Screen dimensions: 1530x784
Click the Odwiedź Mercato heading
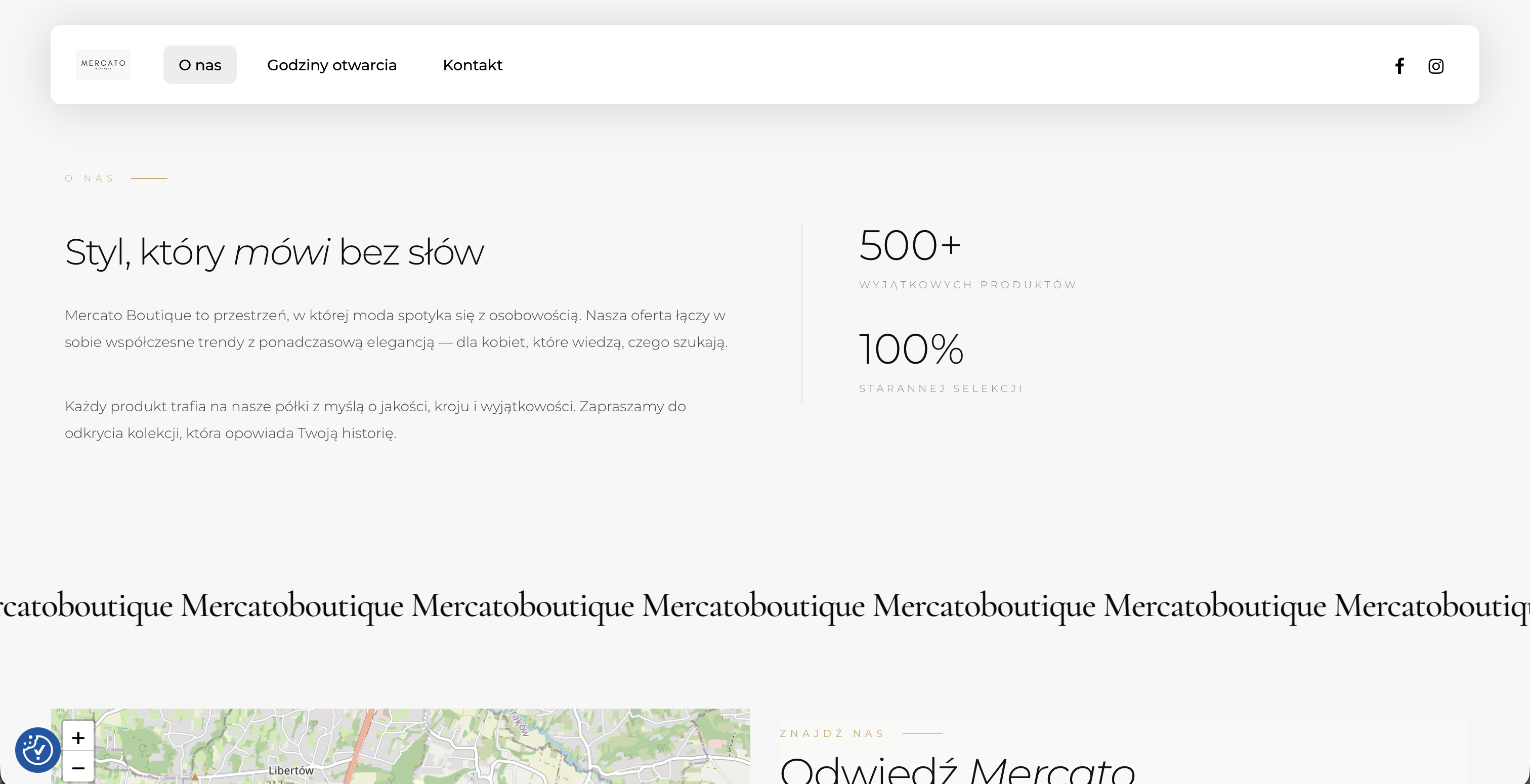(x=957, y=770)
